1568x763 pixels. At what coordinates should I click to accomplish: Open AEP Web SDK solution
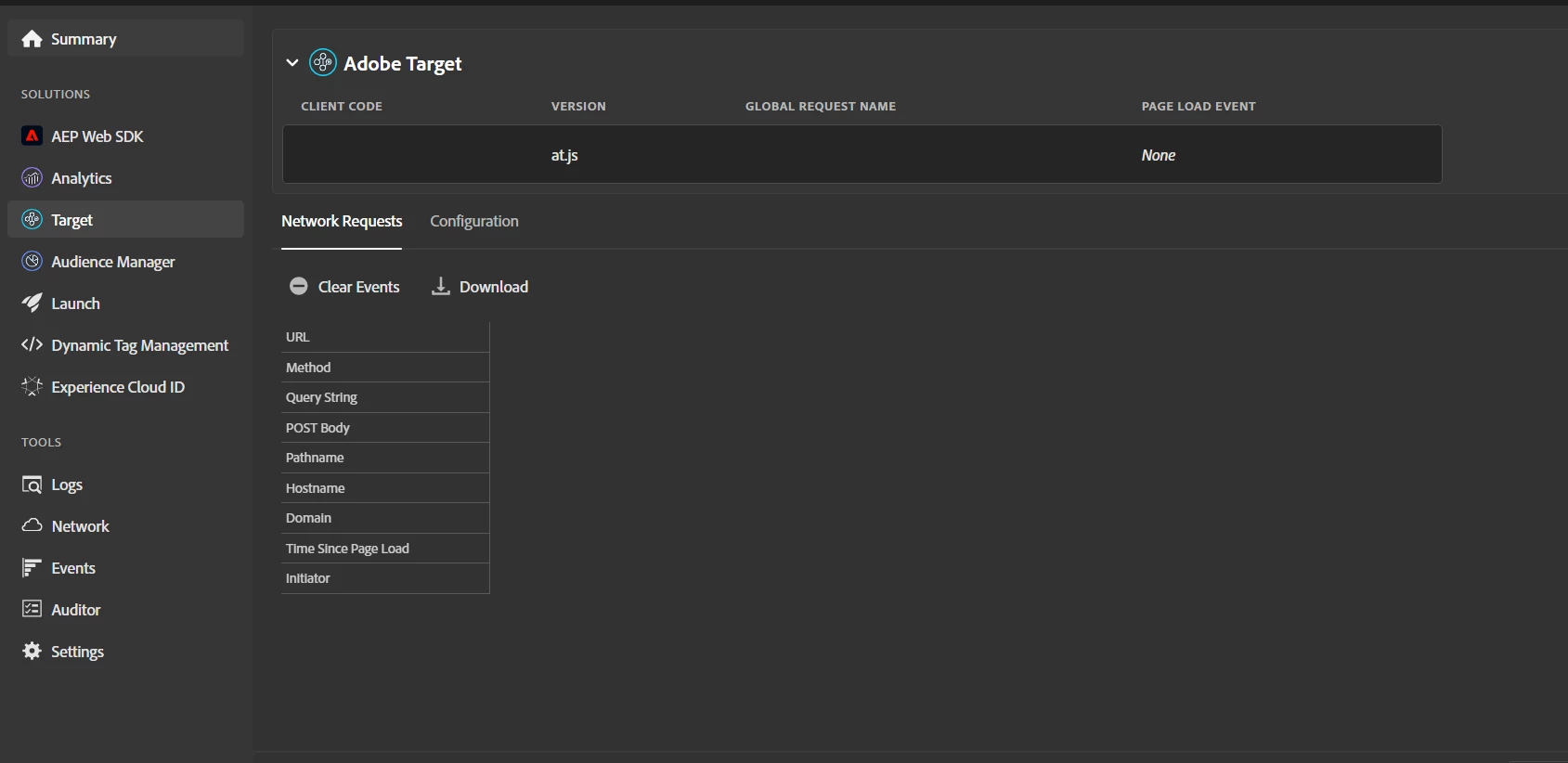coord(125,136)
